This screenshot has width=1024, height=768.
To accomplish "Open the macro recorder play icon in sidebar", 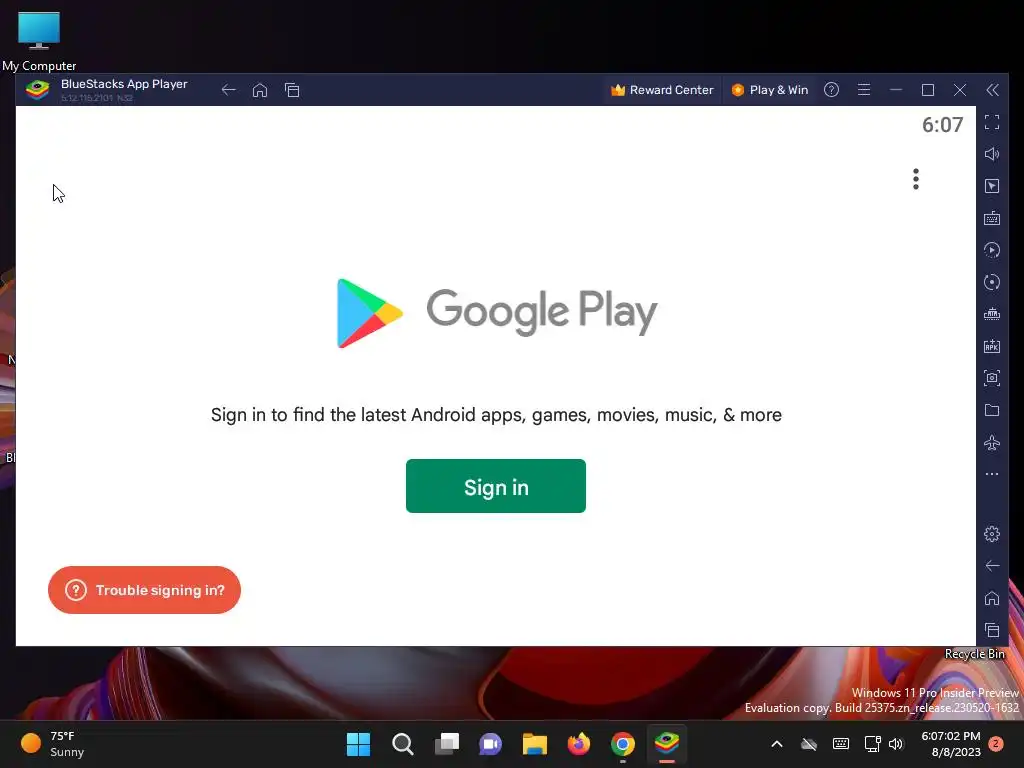I will (x=991, y=250).
